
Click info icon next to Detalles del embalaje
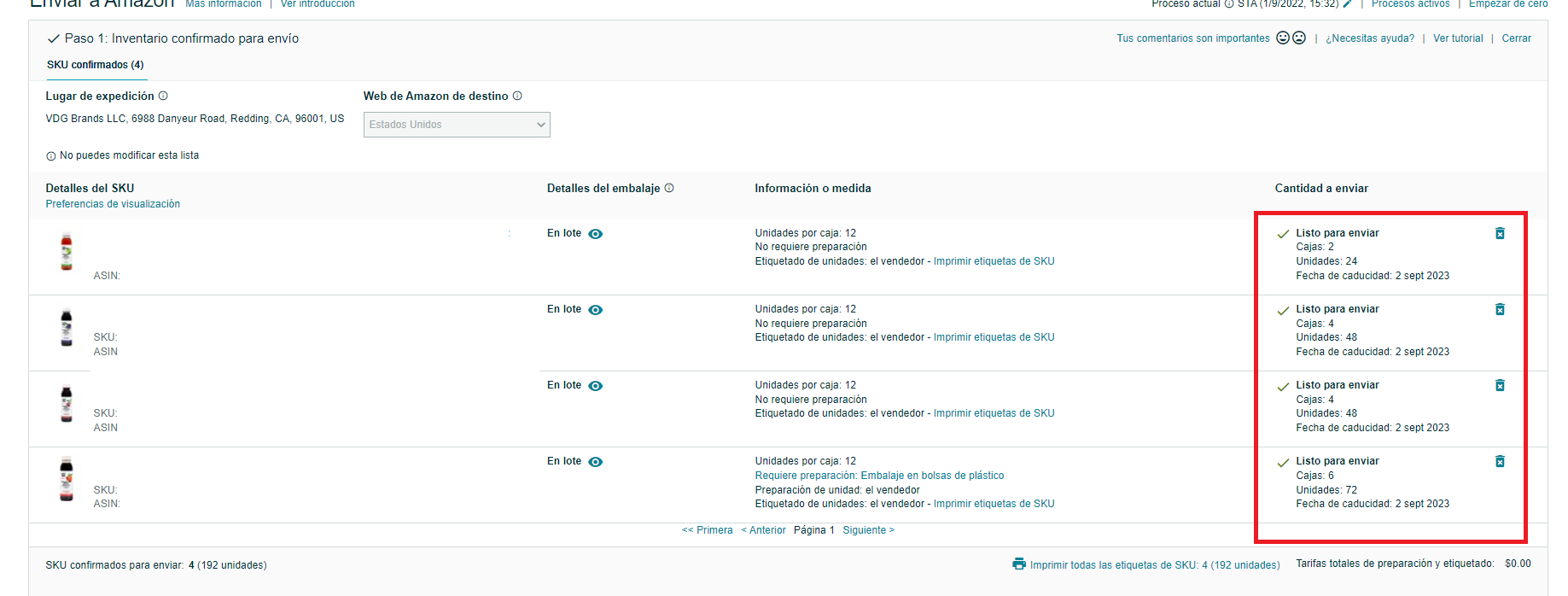coord(669,188)
